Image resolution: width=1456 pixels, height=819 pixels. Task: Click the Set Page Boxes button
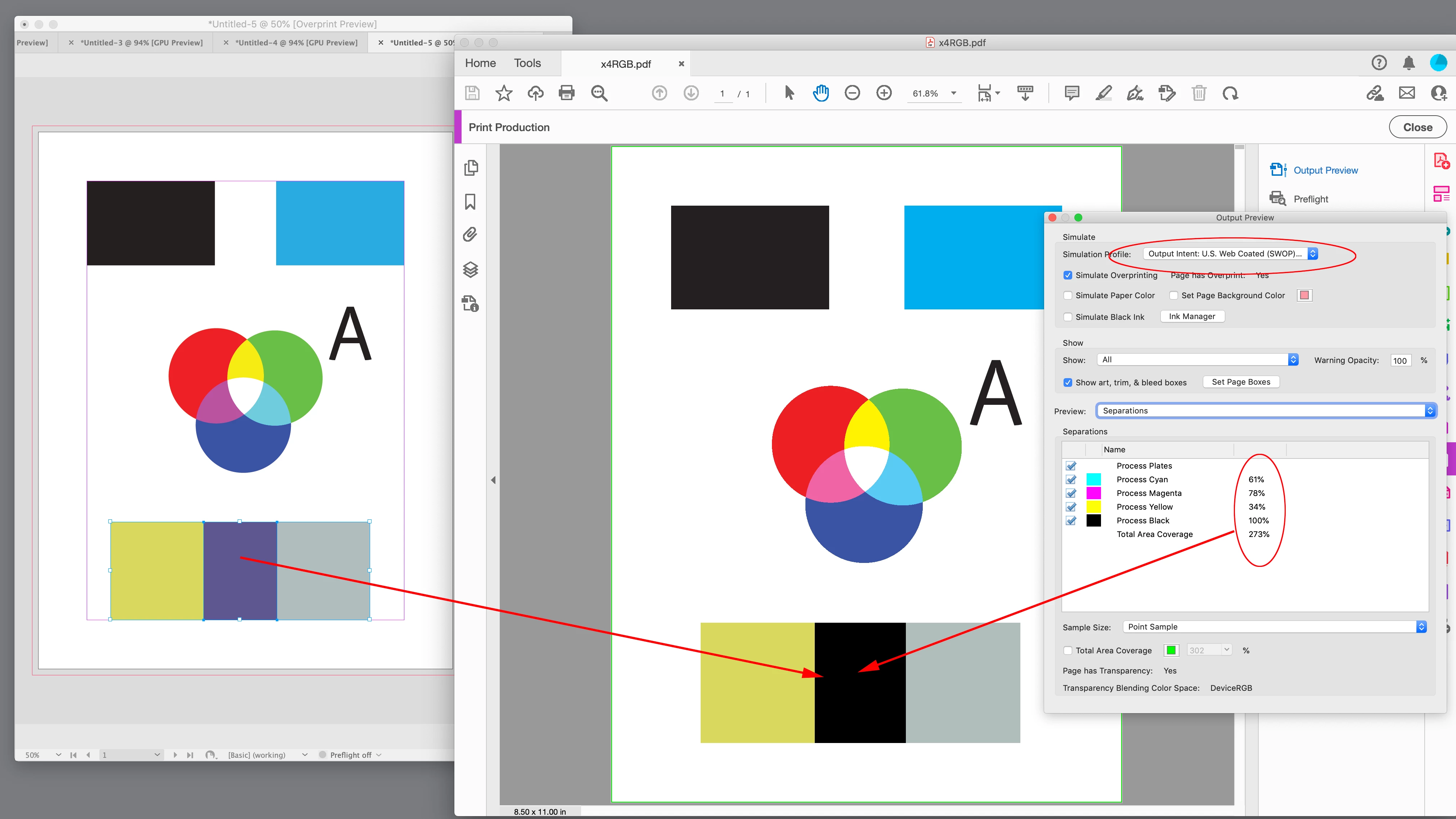[x=1241, y=382]
